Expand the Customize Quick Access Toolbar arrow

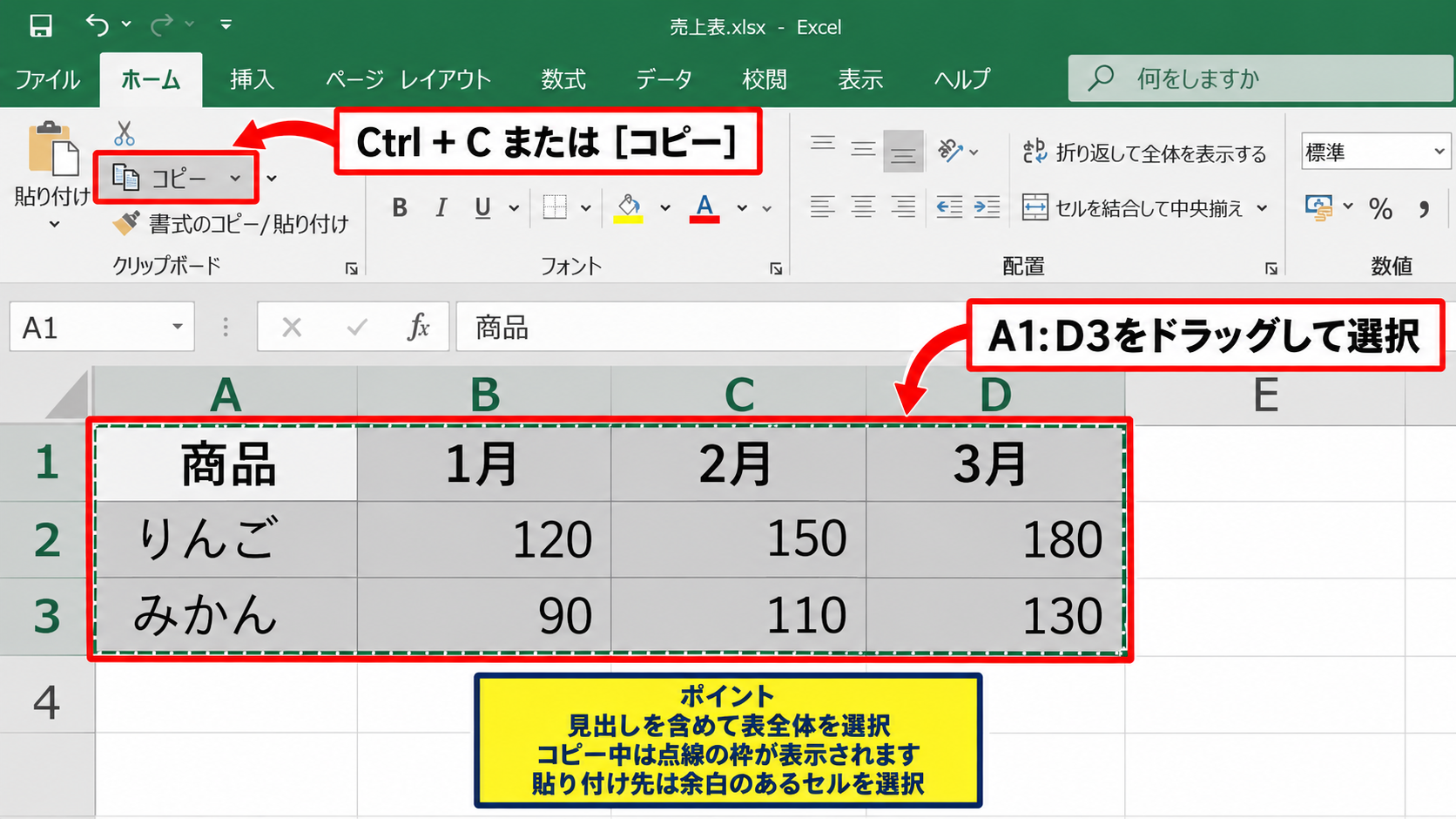[x=226, y=25]
